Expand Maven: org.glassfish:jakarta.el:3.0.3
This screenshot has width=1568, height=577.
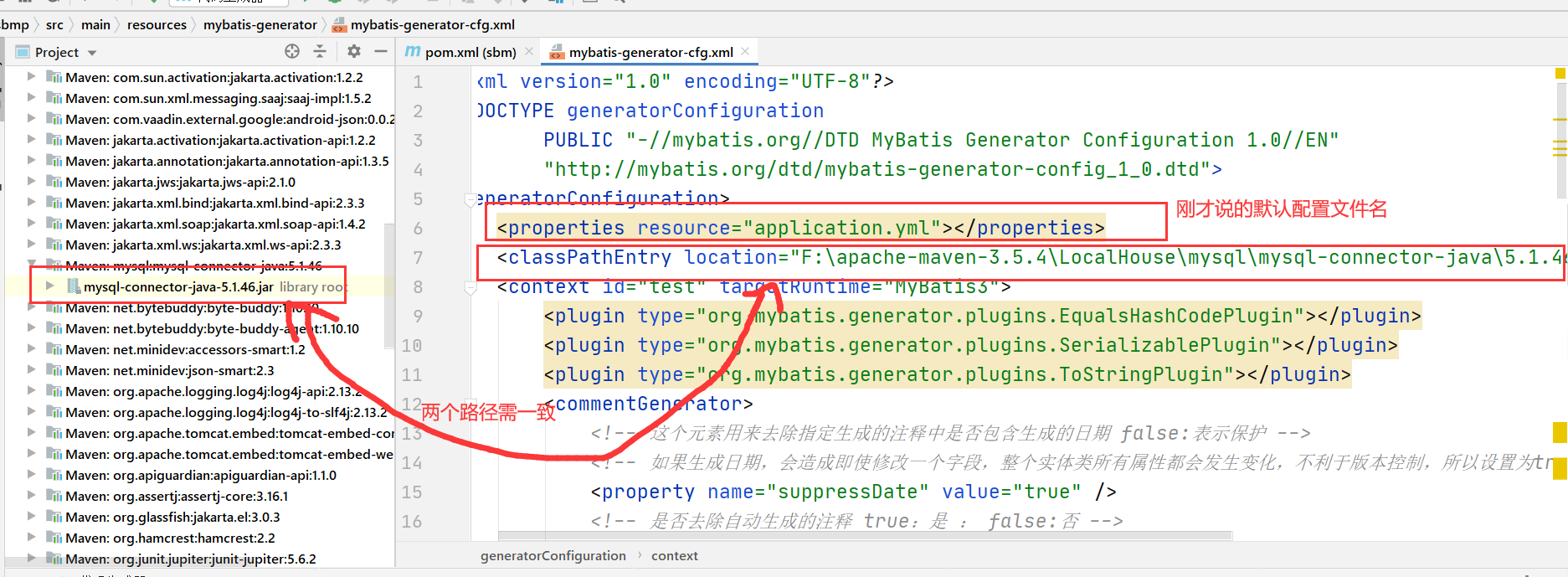click(31, 516)
